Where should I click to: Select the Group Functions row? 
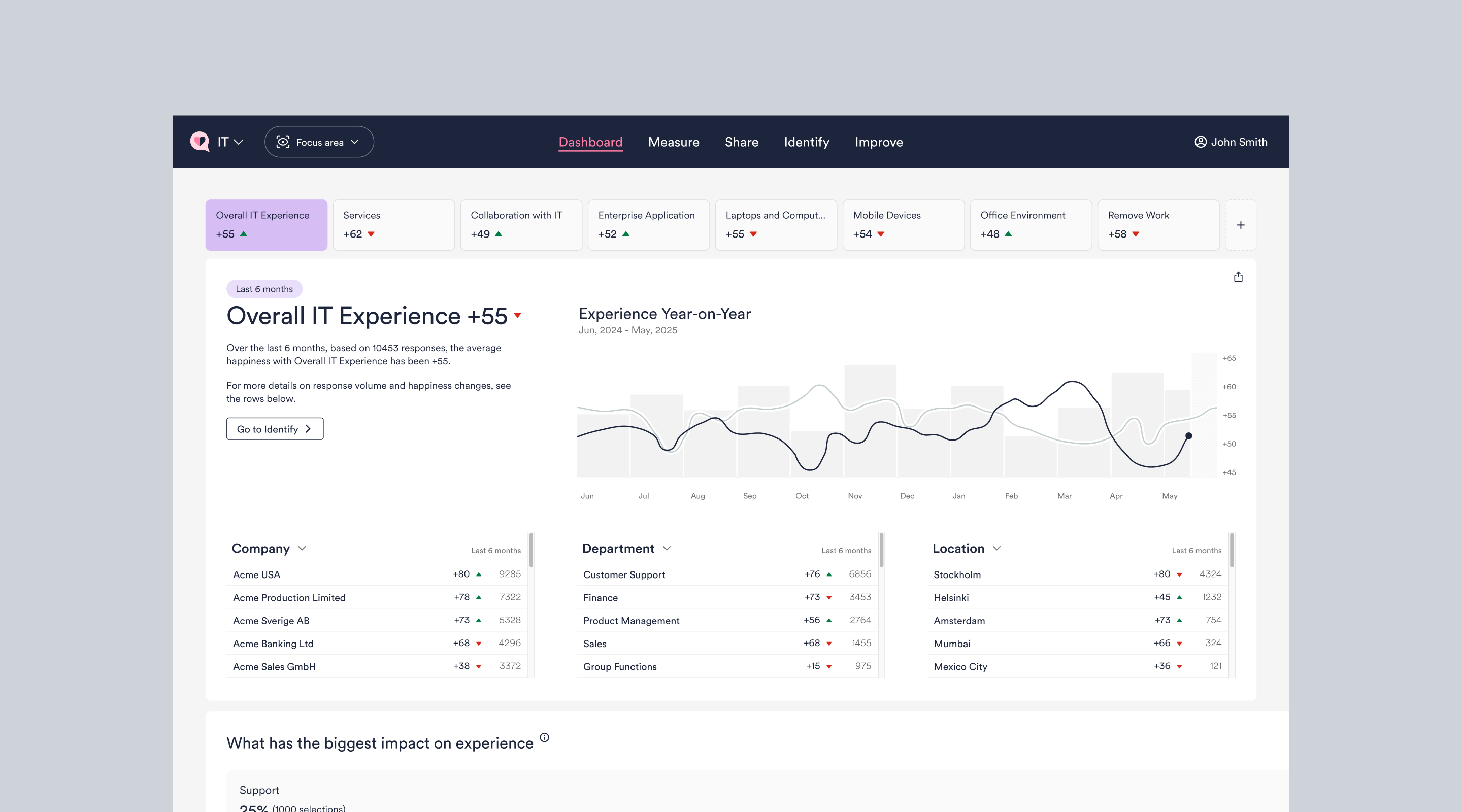coord(727,666)
